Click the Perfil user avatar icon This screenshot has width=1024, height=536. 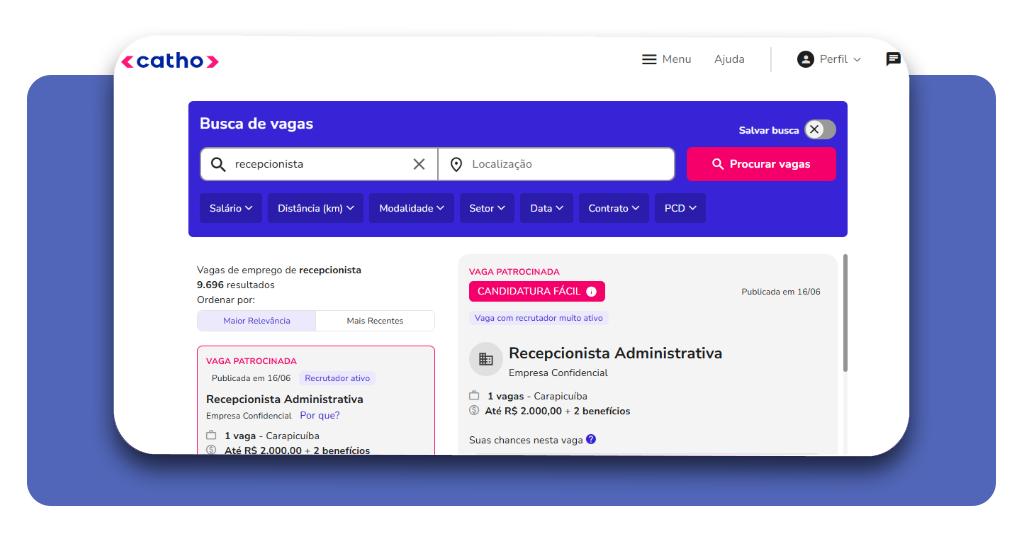tap(805, 59)
